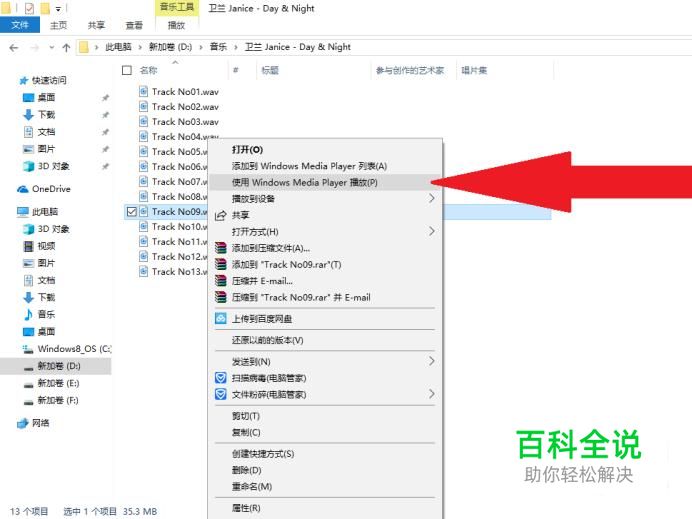Choose 打开(O) in context menu
The height and width of the screenshot is (519, 692).
coord(325,150)
